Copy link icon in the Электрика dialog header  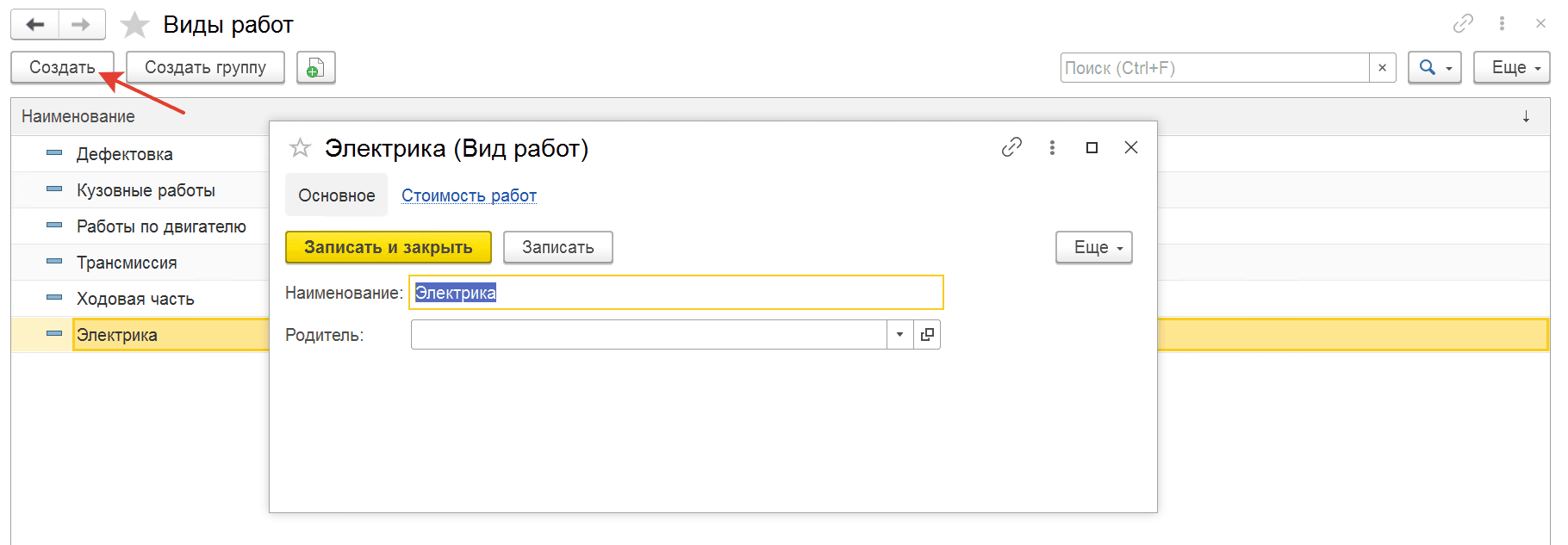(1011, 148)
